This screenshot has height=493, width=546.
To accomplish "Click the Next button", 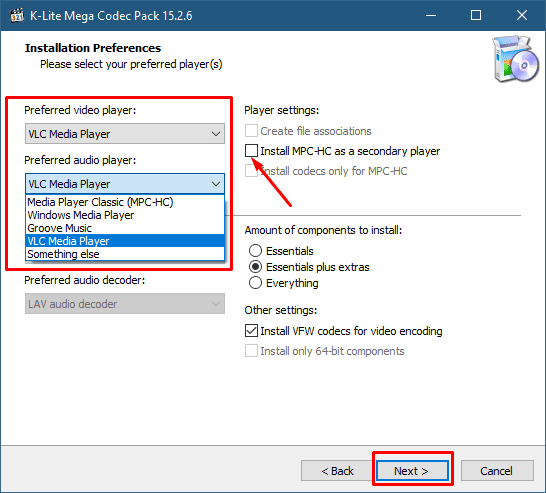I will (x=412, y=471).
